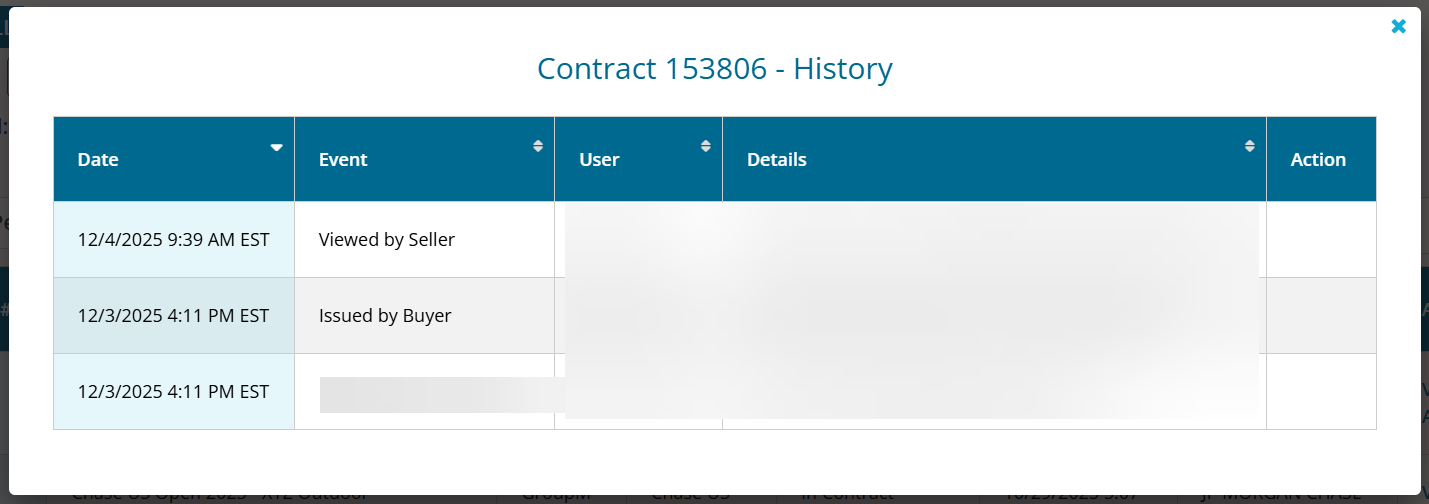
Task: Select the User column header label
Action: click(599, 160)
